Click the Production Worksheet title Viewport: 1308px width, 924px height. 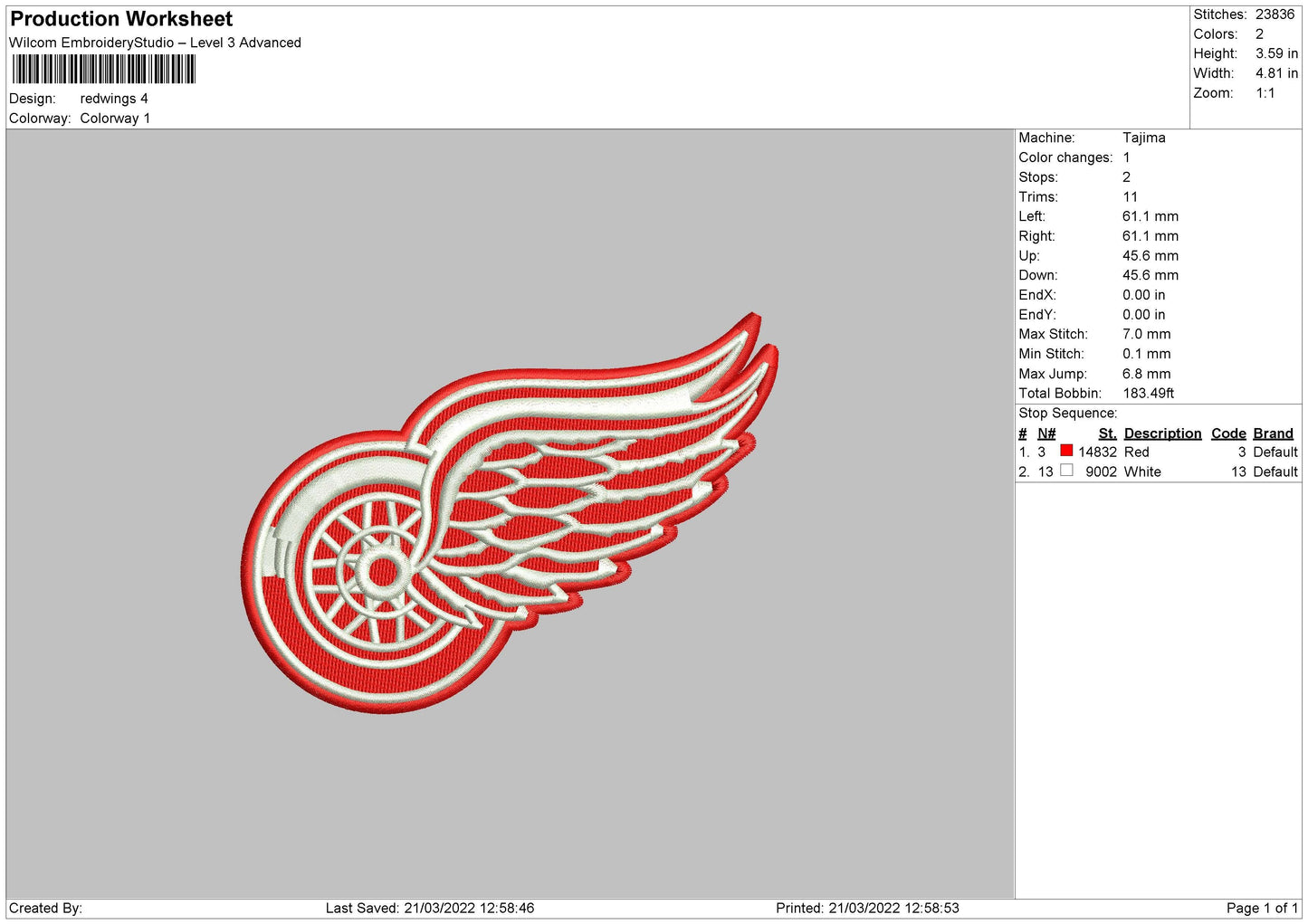121,19
